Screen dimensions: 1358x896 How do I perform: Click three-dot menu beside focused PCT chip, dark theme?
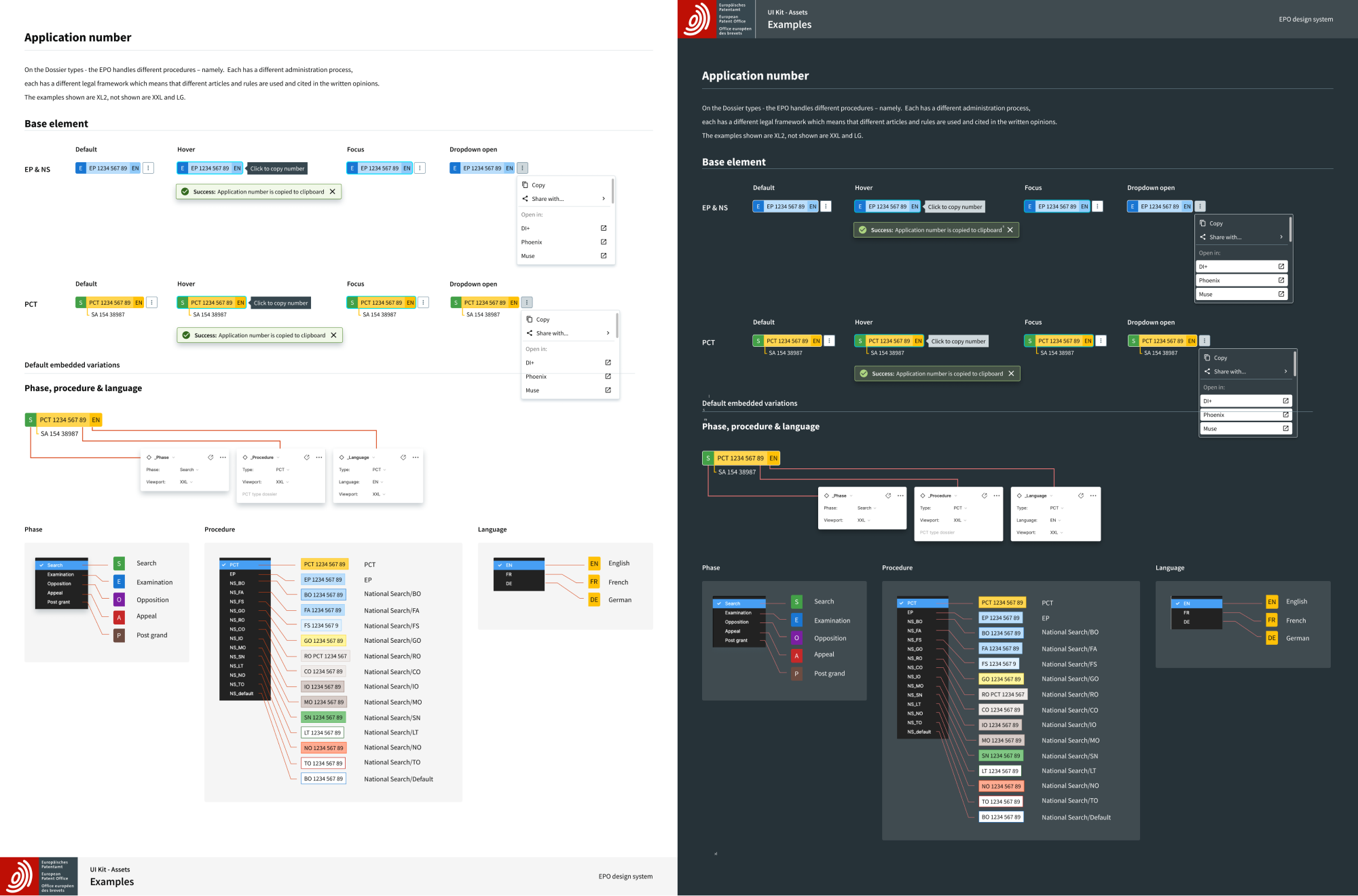click(1101, 341)
